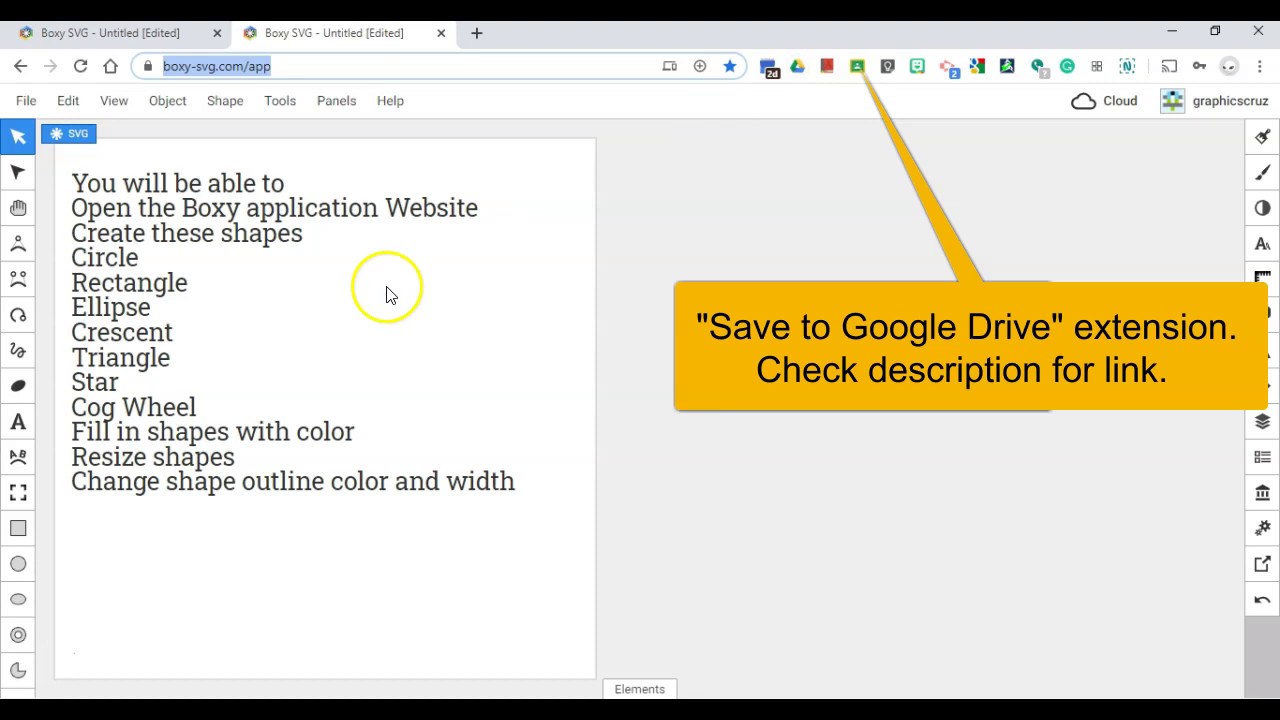Reload the page
Screen dimensions: 1280x720
coord(80,66)
